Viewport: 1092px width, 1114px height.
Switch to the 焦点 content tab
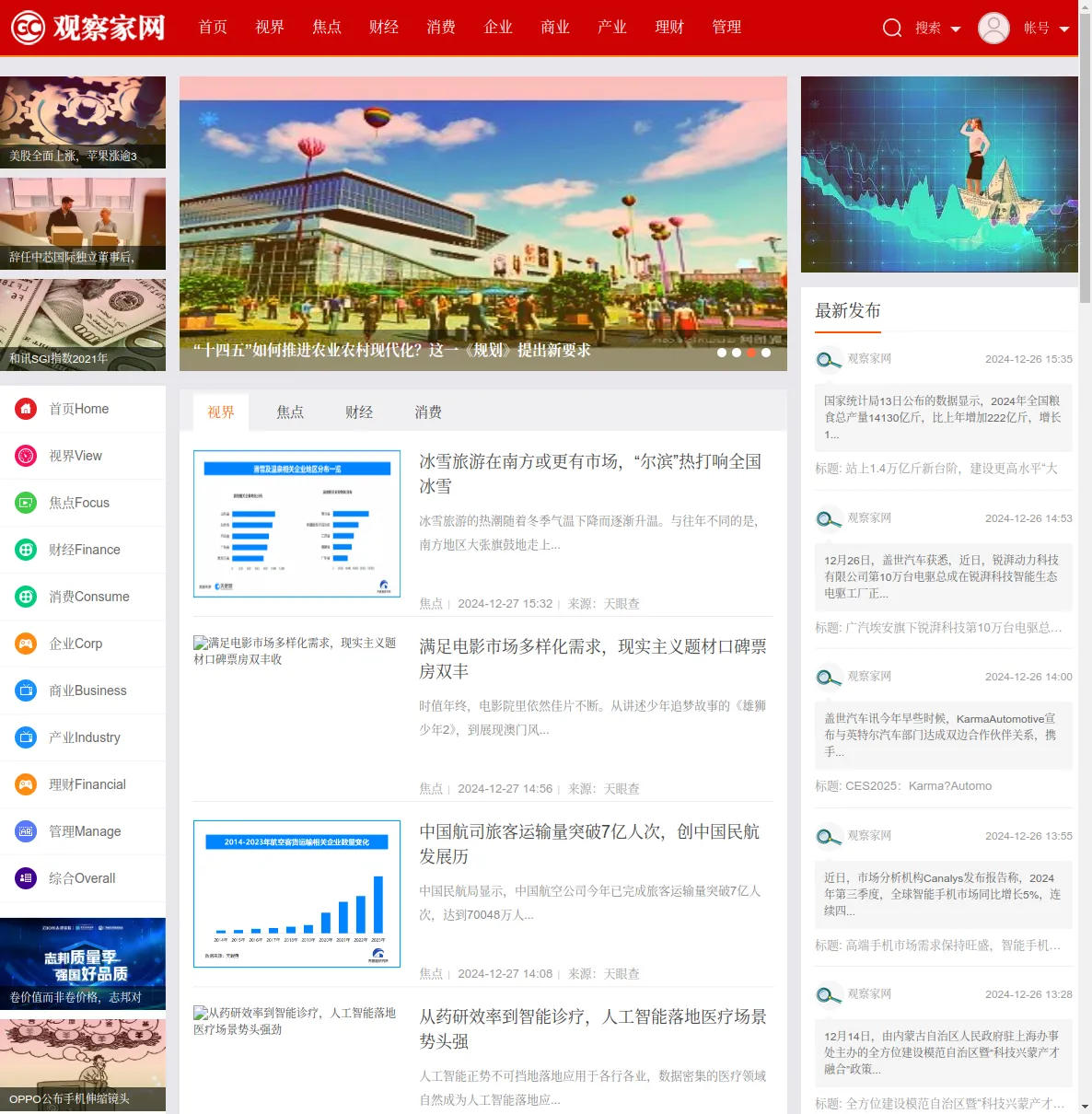(290, 412)
